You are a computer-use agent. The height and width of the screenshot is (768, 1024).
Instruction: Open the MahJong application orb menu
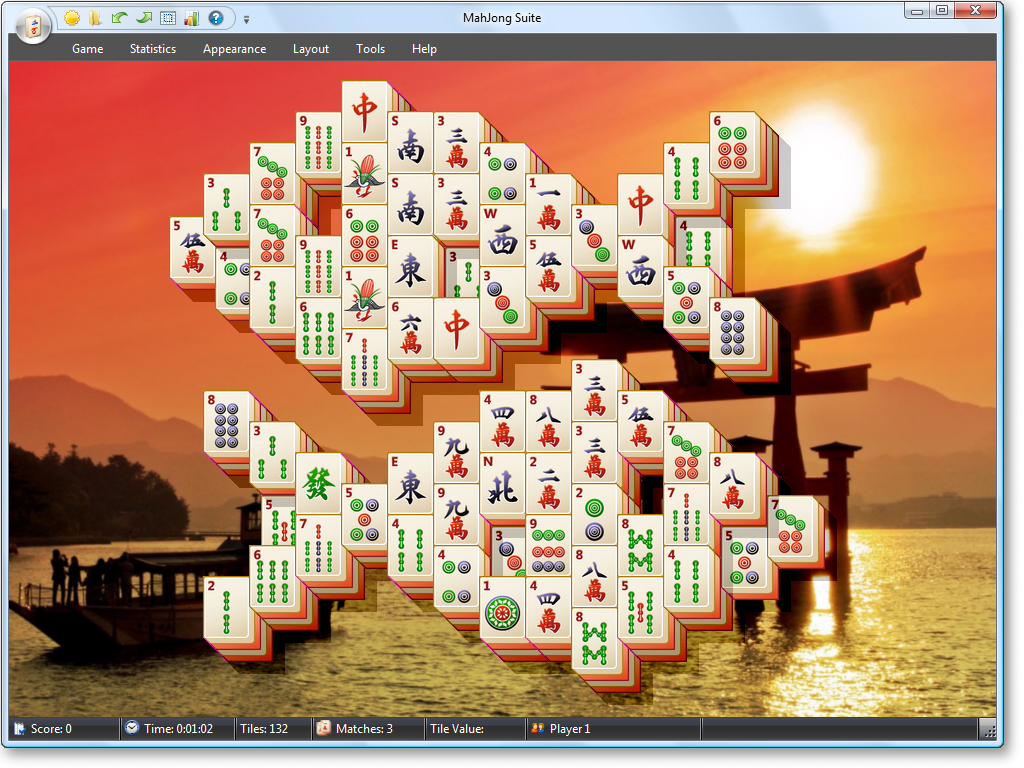coord(33,27)
